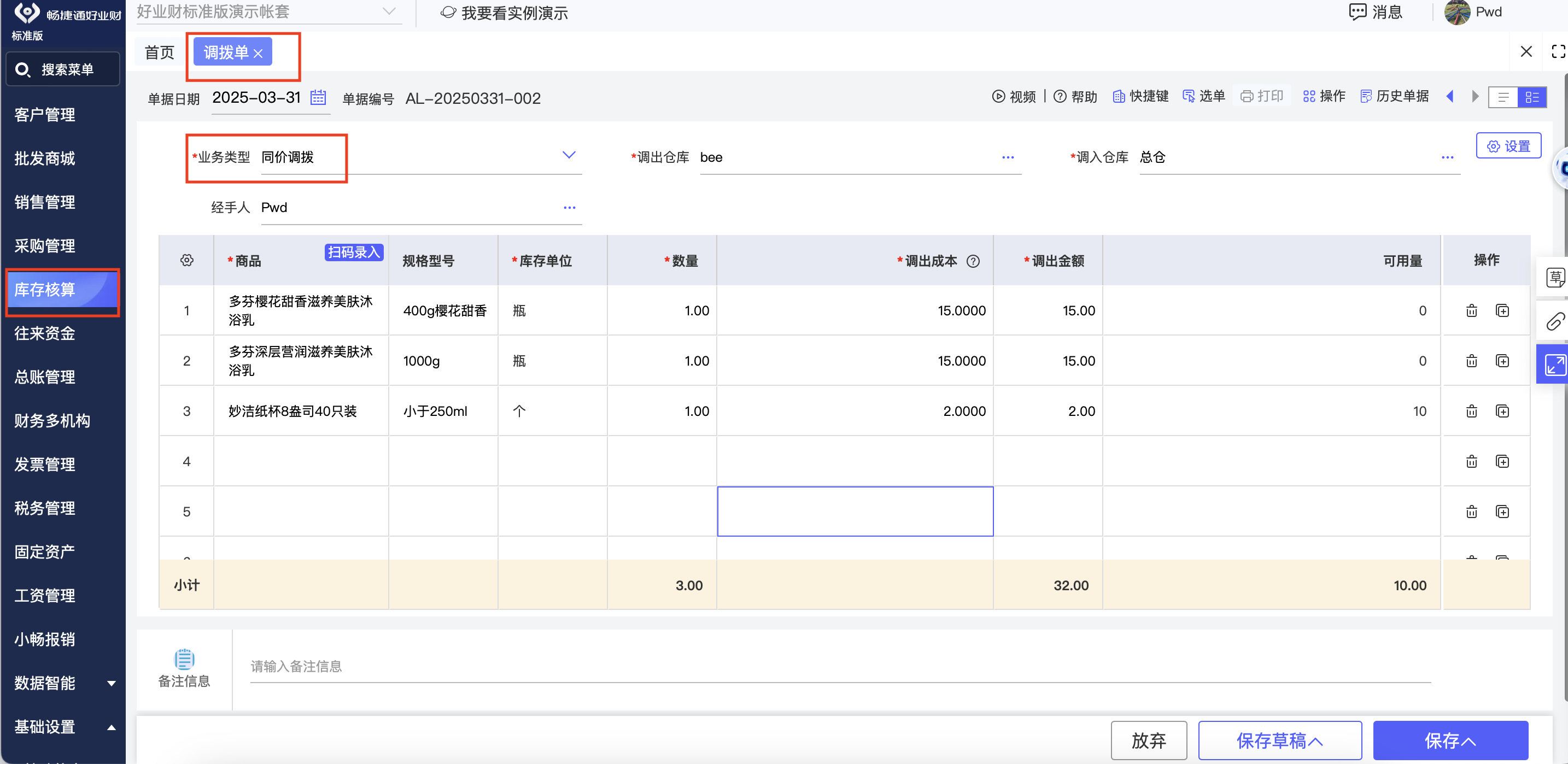Switch to the 首页 tab
The image size is (1568, 764).
tap(160, 52)
